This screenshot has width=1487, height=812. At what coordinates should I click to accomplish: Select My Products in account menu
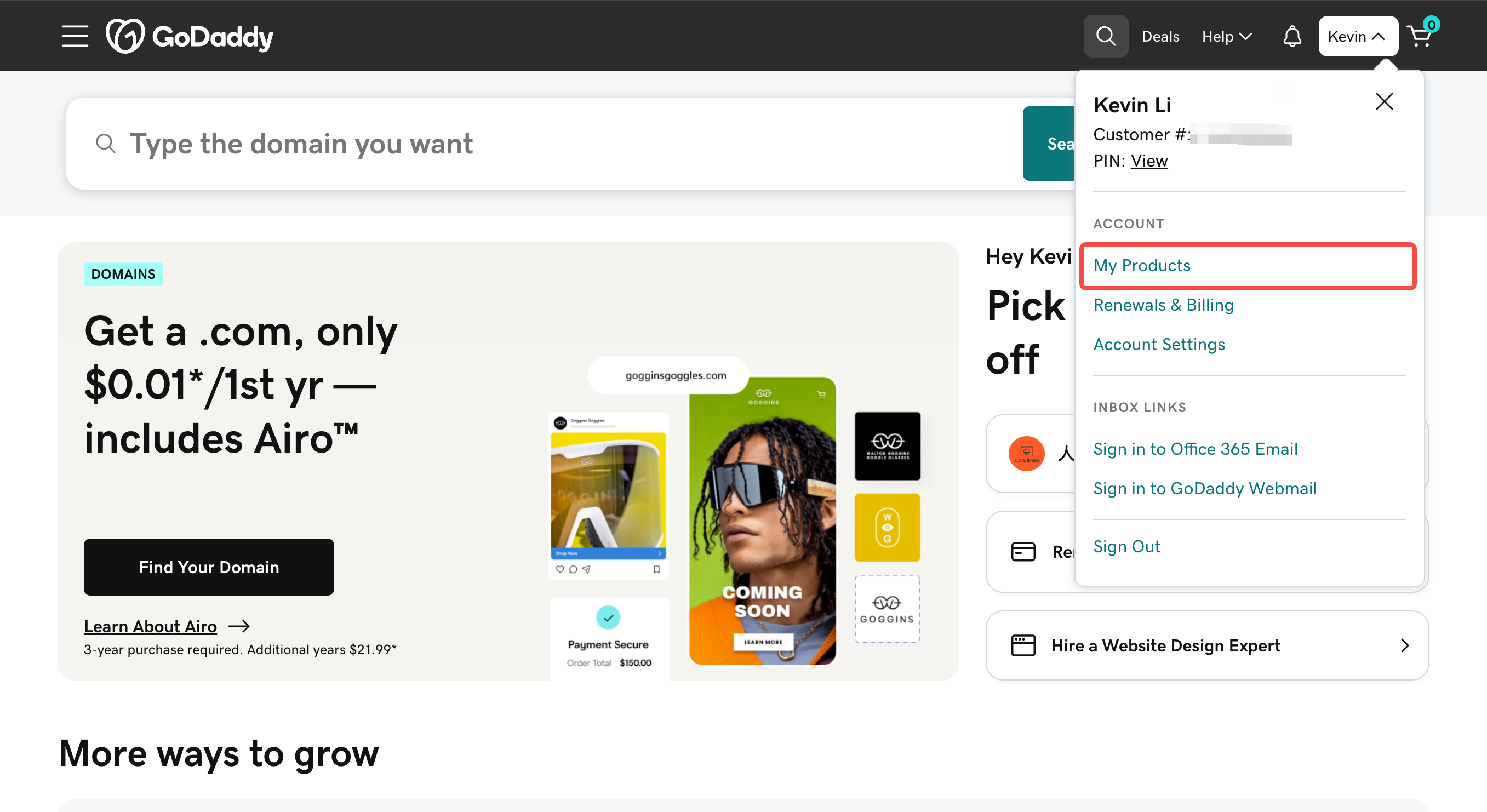click(x=1142, y=266)
